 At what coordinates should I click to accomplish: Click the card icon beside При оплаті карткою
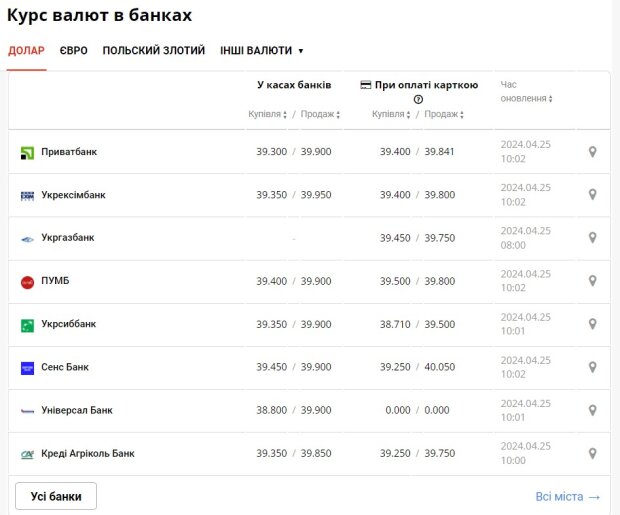pos(366,85)
